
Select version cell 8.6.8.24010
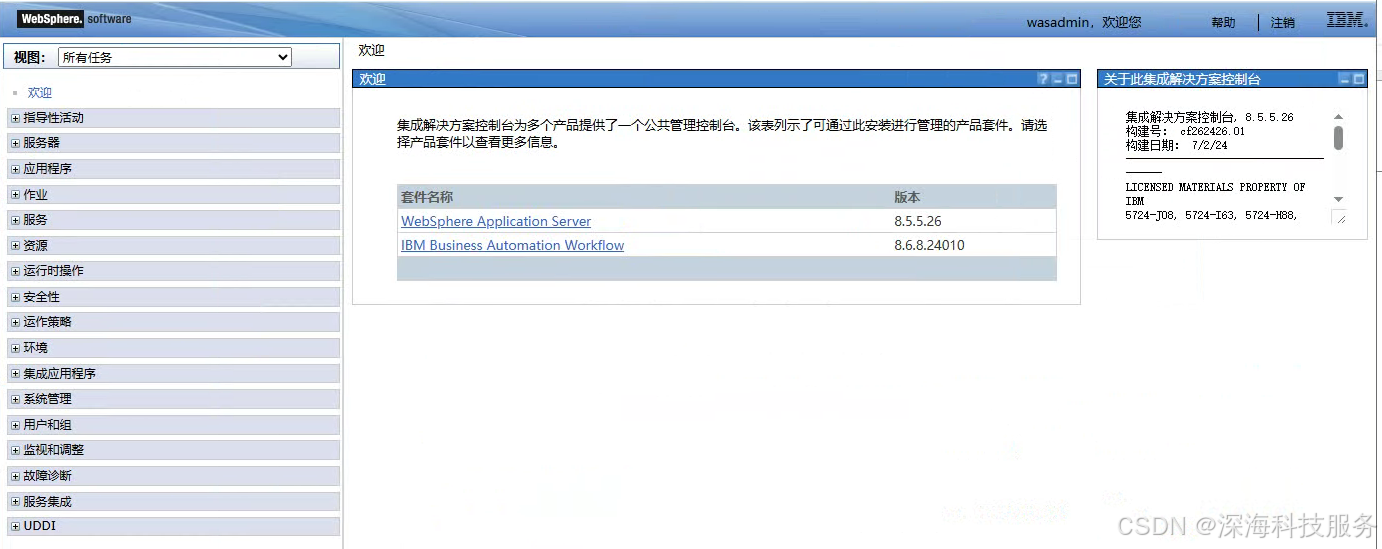point(929,245)
